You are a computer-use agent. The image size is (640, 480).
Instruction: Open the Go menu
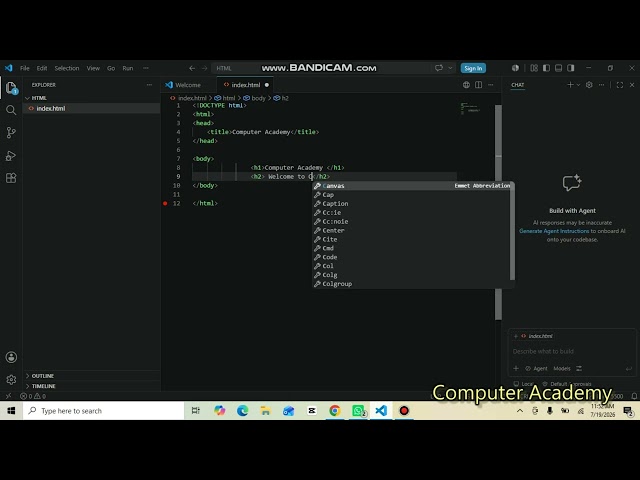pyautogui.click(x=111, y=68)
